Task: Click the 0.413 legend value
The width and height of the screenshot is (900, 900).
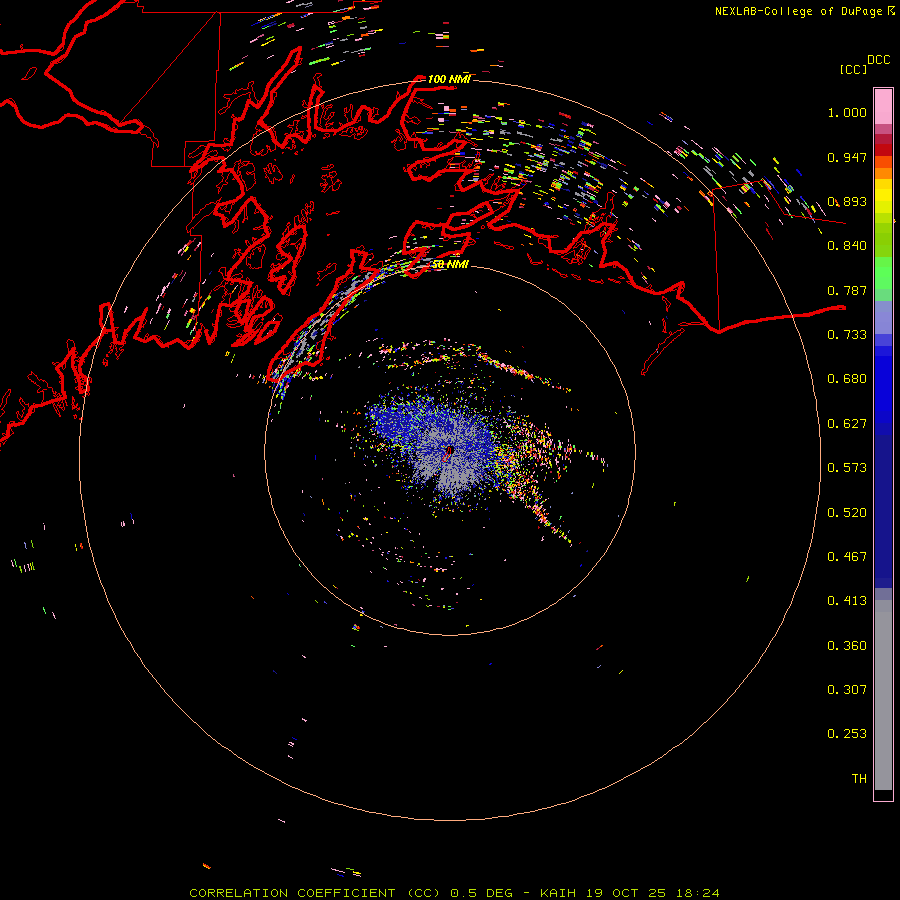Action: tap(847, 601)
